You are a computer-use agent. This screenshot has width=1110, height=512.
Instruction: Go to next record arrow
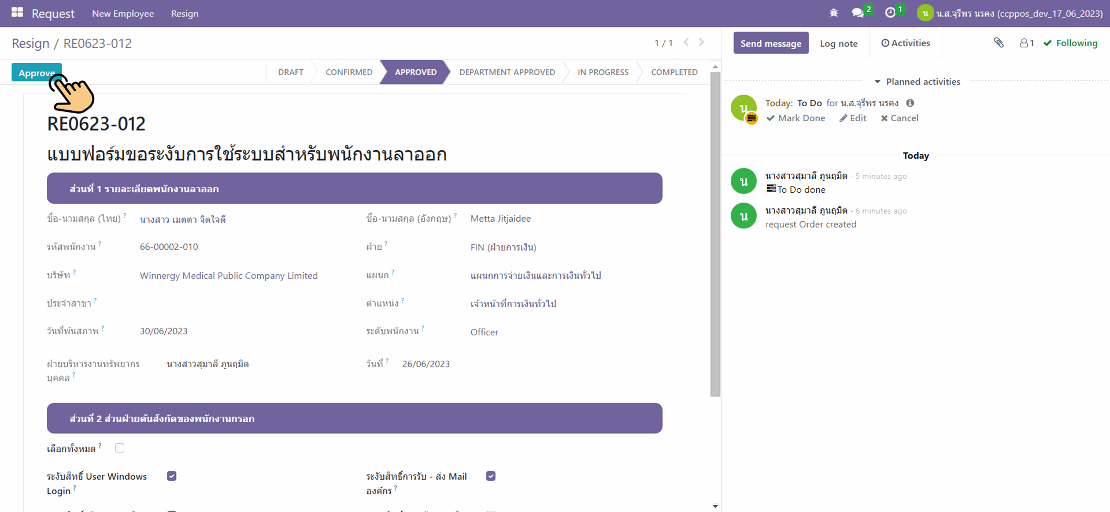coord(703,43)
